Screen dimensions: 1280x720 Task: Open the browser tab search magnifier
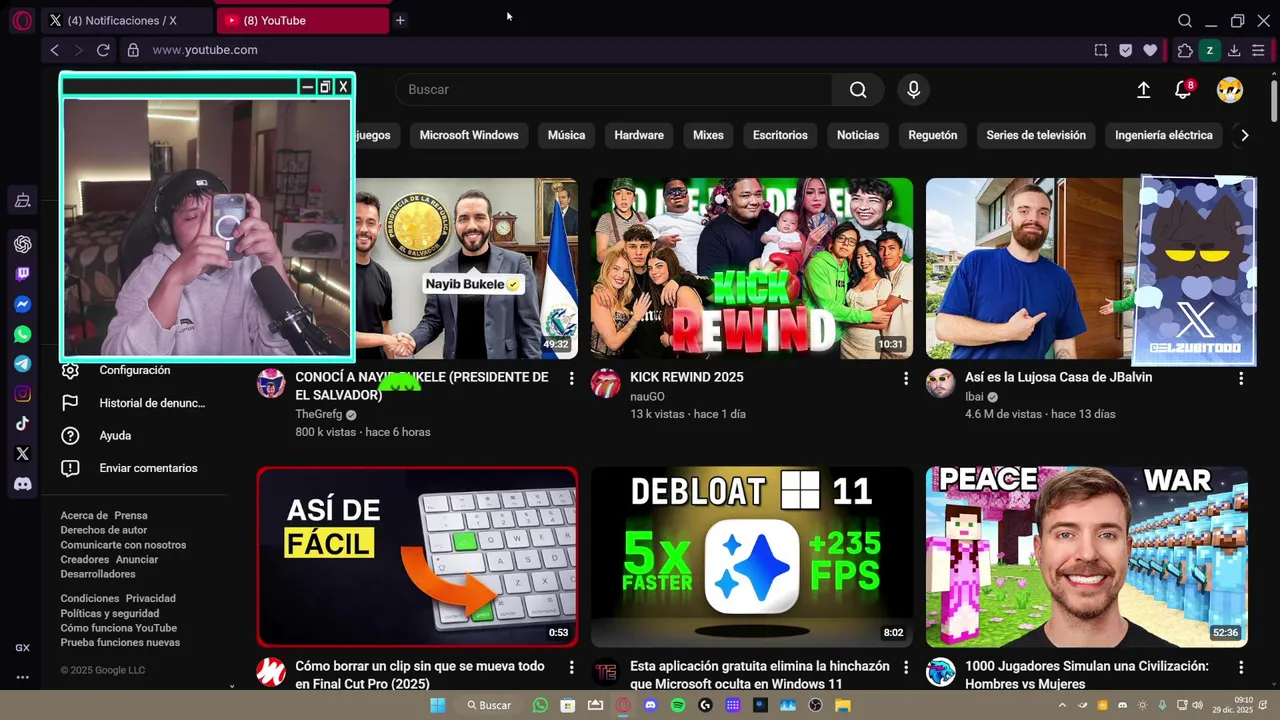[x=1185, y=21]
